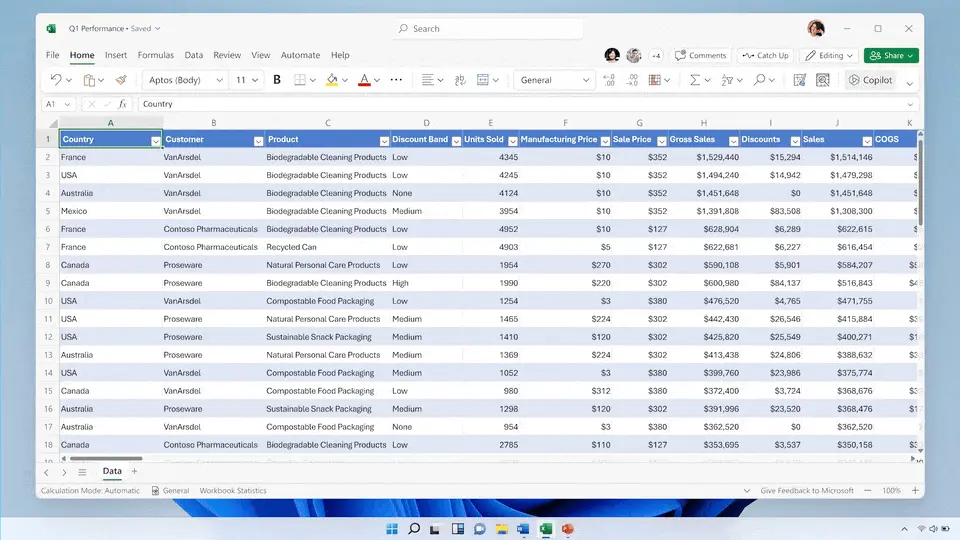This screenshot has width=960, height=540.
Task: Click the Analyze Data icon
Action: tap(823, 80)
